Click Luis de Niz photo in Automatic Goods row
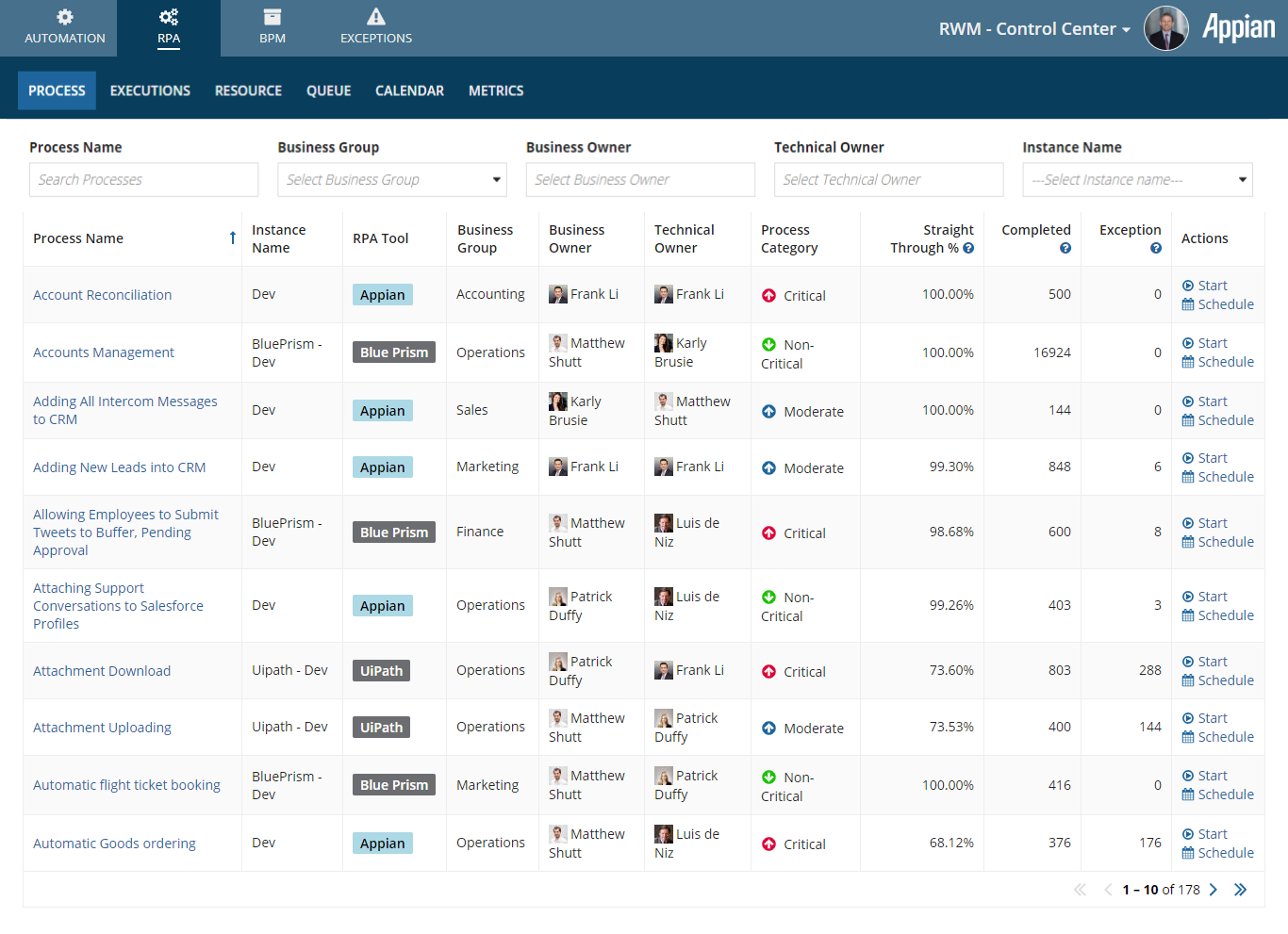This screenshot has height=934, width=1288. (x=664, y=834)
